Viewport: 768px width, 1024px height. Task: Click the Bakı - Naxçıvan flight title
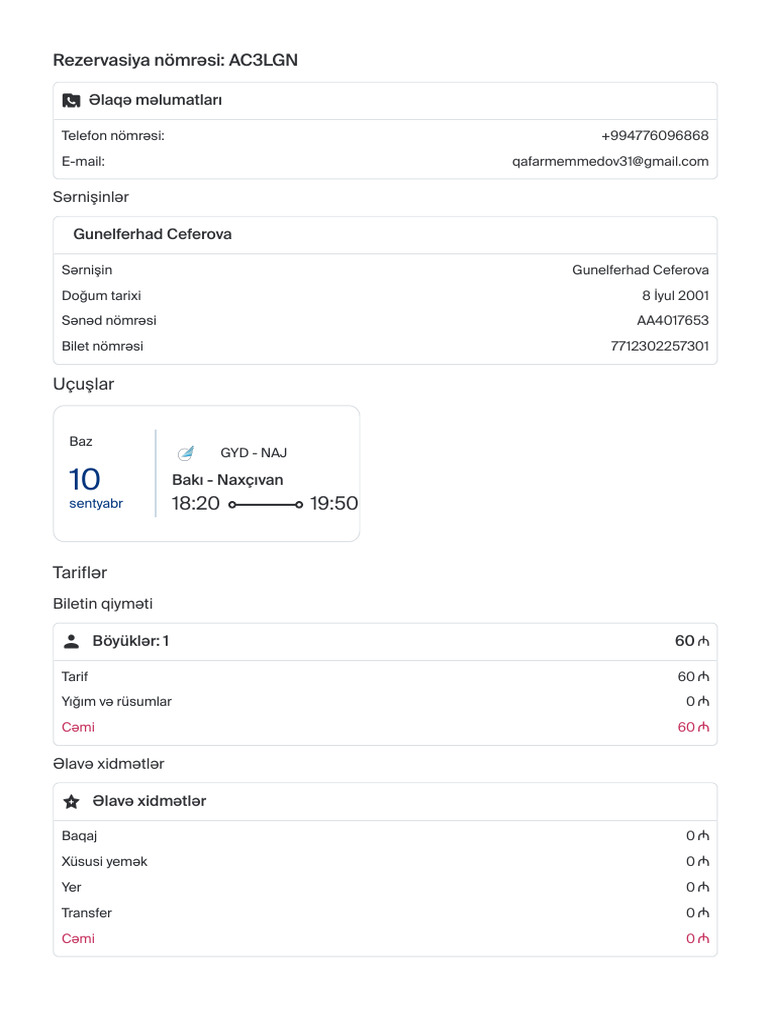(x=227, y=480)
